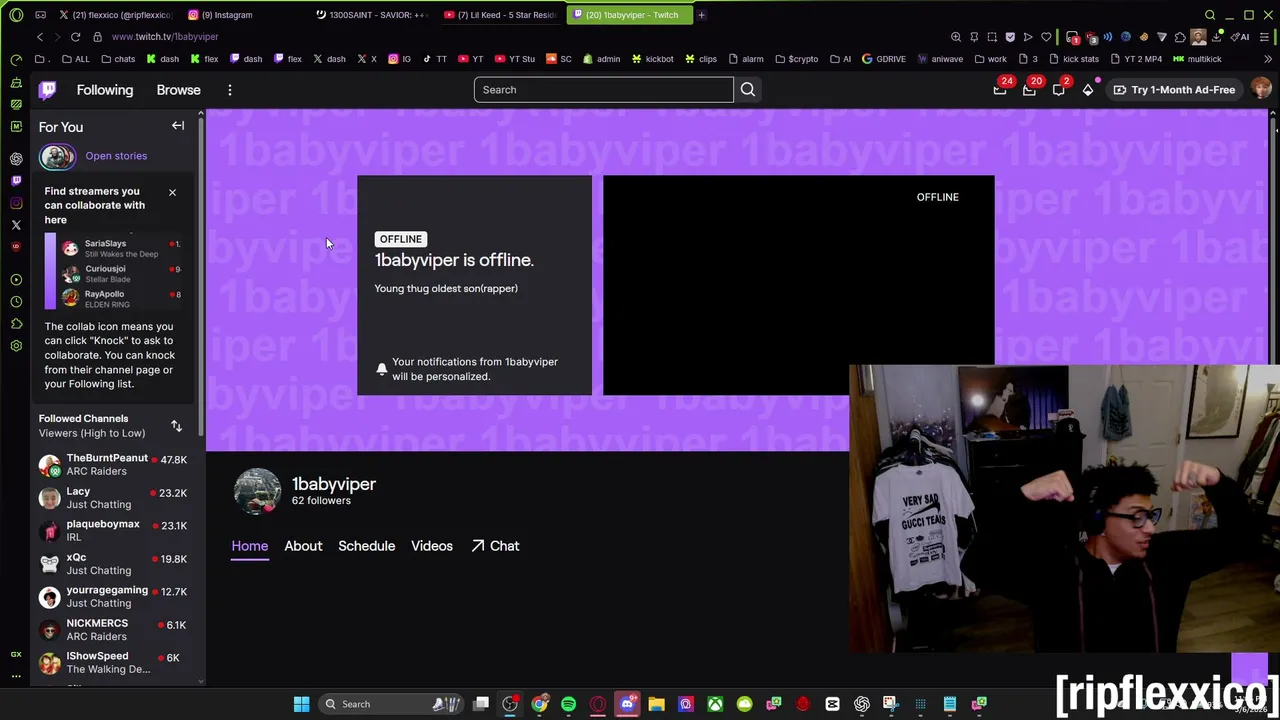This screenshot has width=1280, height=720.
Task: Open Instagram icon in Opera sidebar
Action: 16,203
